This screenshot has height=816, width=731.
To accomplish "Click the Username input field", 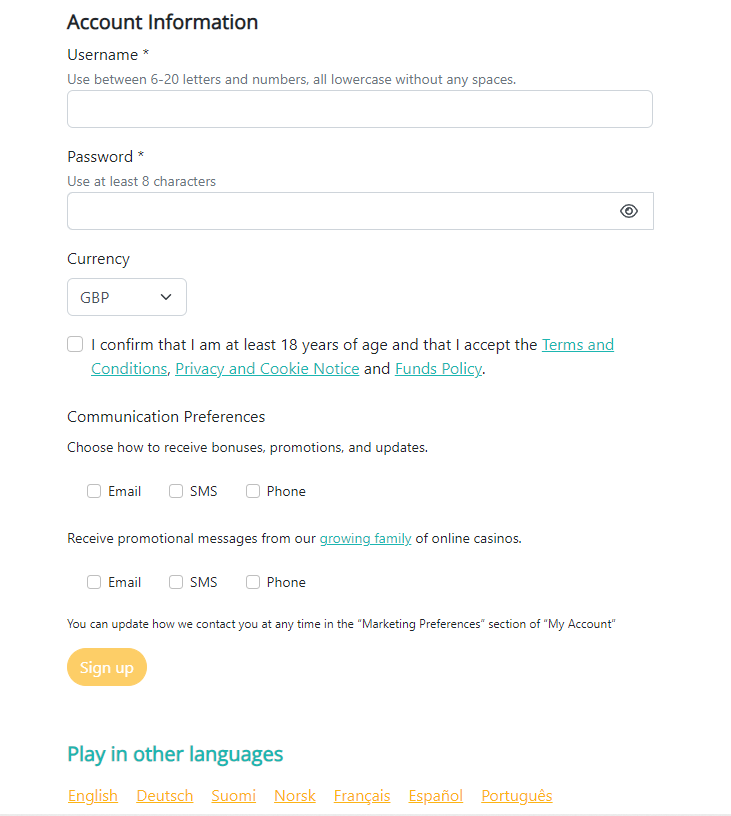I will pyautogui.click(x=360, y=109).
